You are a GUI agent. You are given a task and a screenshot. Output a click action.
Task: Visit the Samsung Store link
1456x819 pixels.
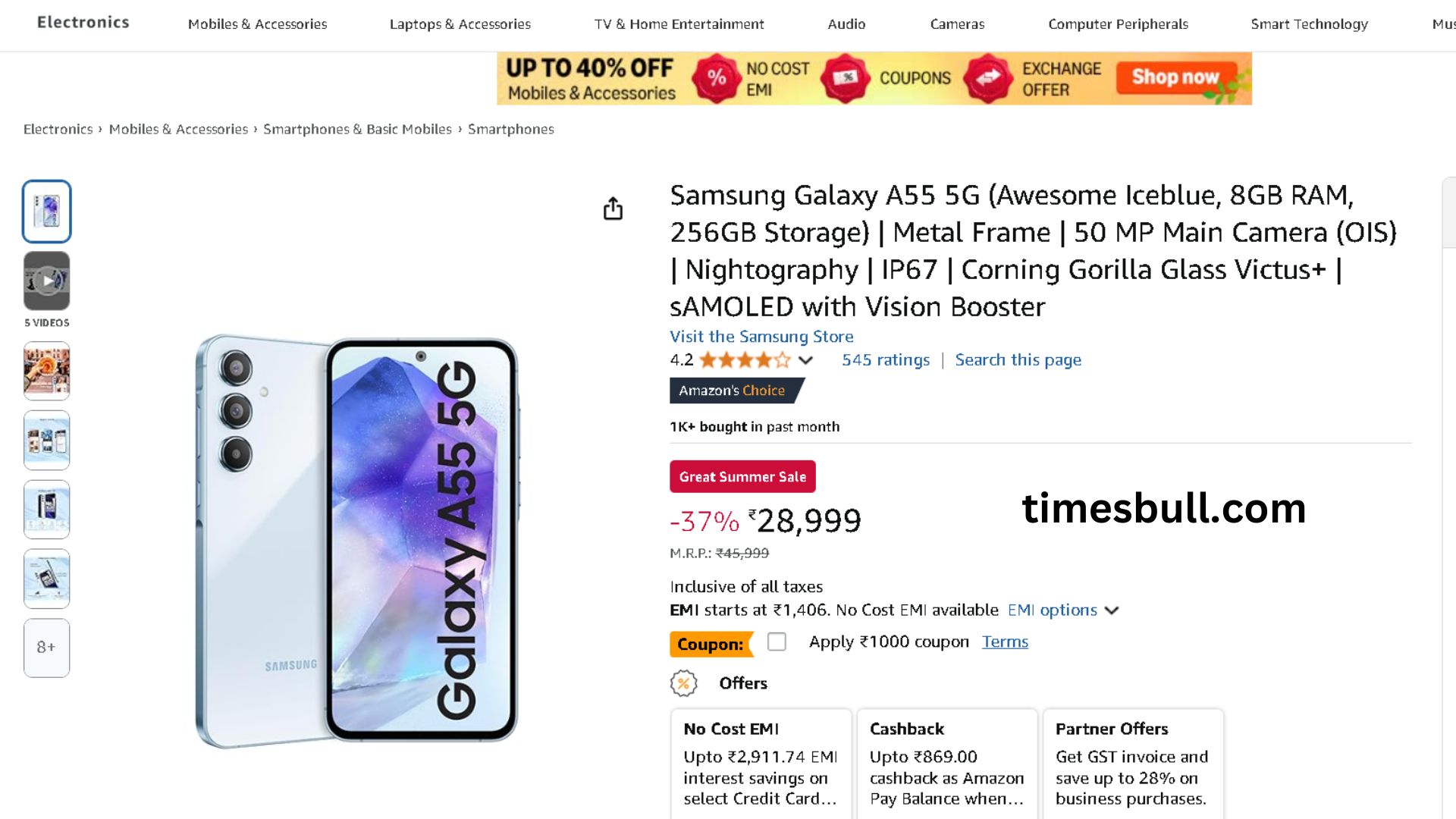tap(761, 337)
